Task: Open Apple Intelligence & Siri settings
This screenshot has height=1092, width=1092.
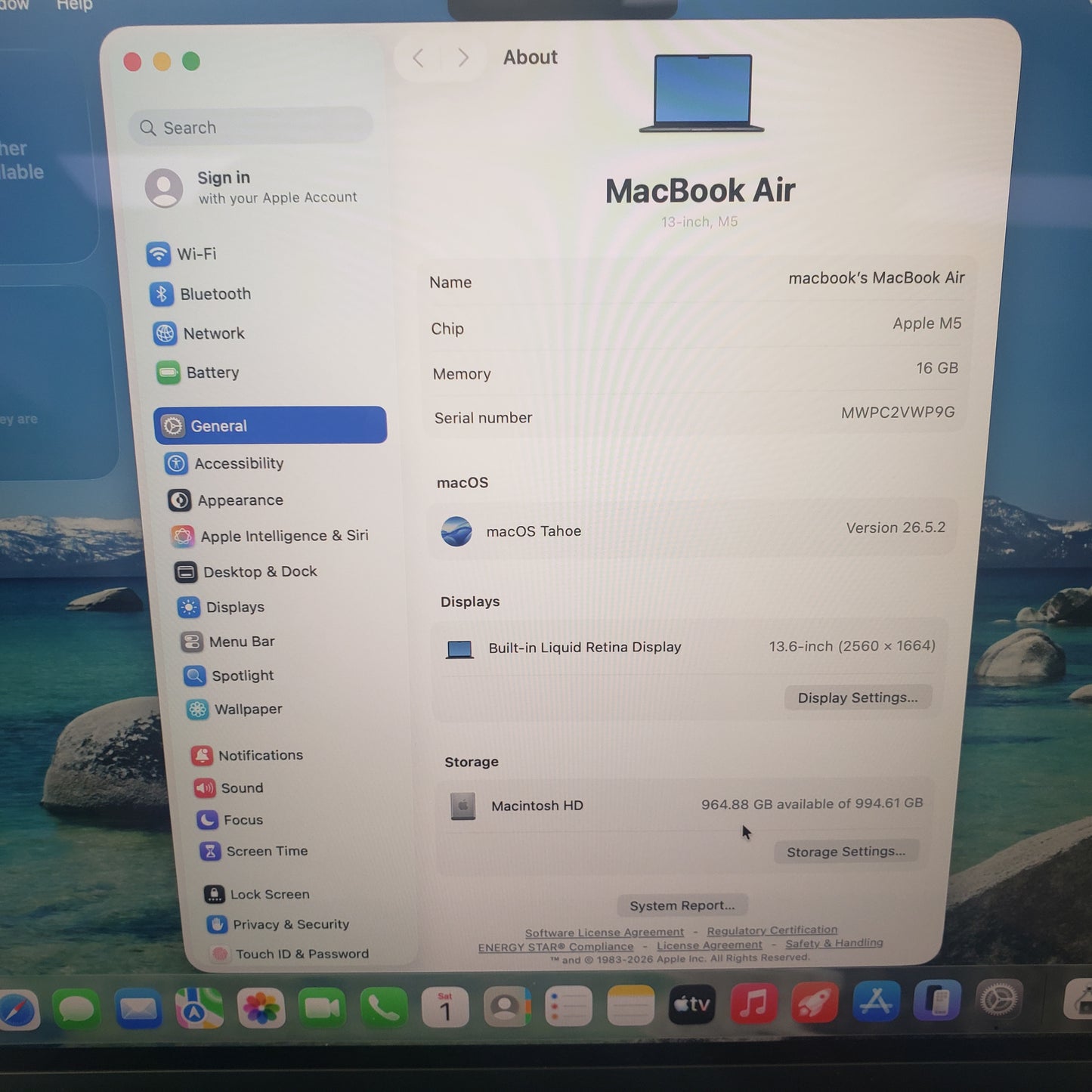Action: coord(271,536)
